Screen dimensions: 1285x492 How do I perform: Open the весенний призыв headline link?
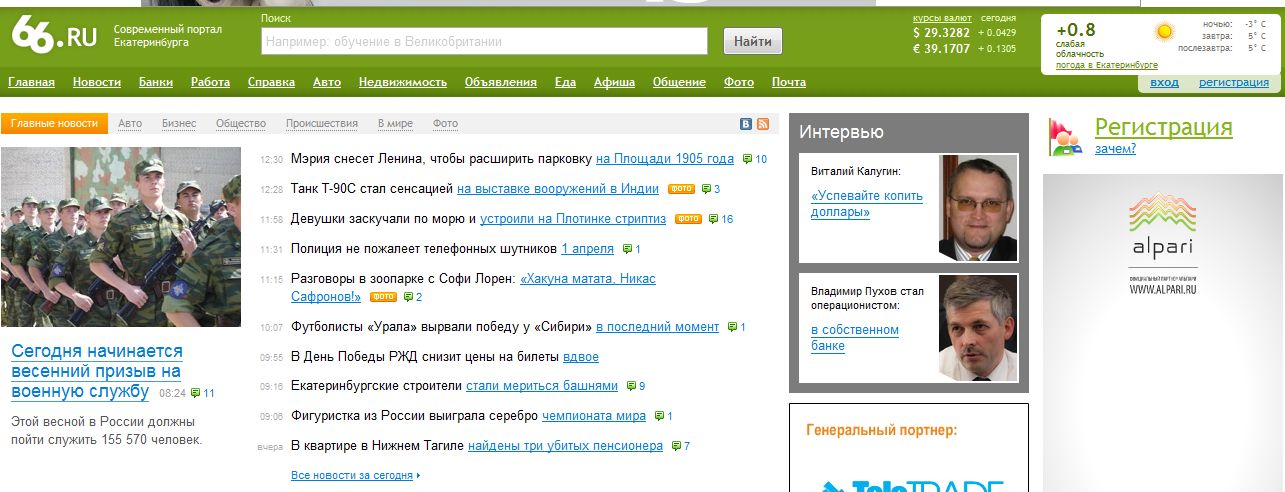click(97, 371)
